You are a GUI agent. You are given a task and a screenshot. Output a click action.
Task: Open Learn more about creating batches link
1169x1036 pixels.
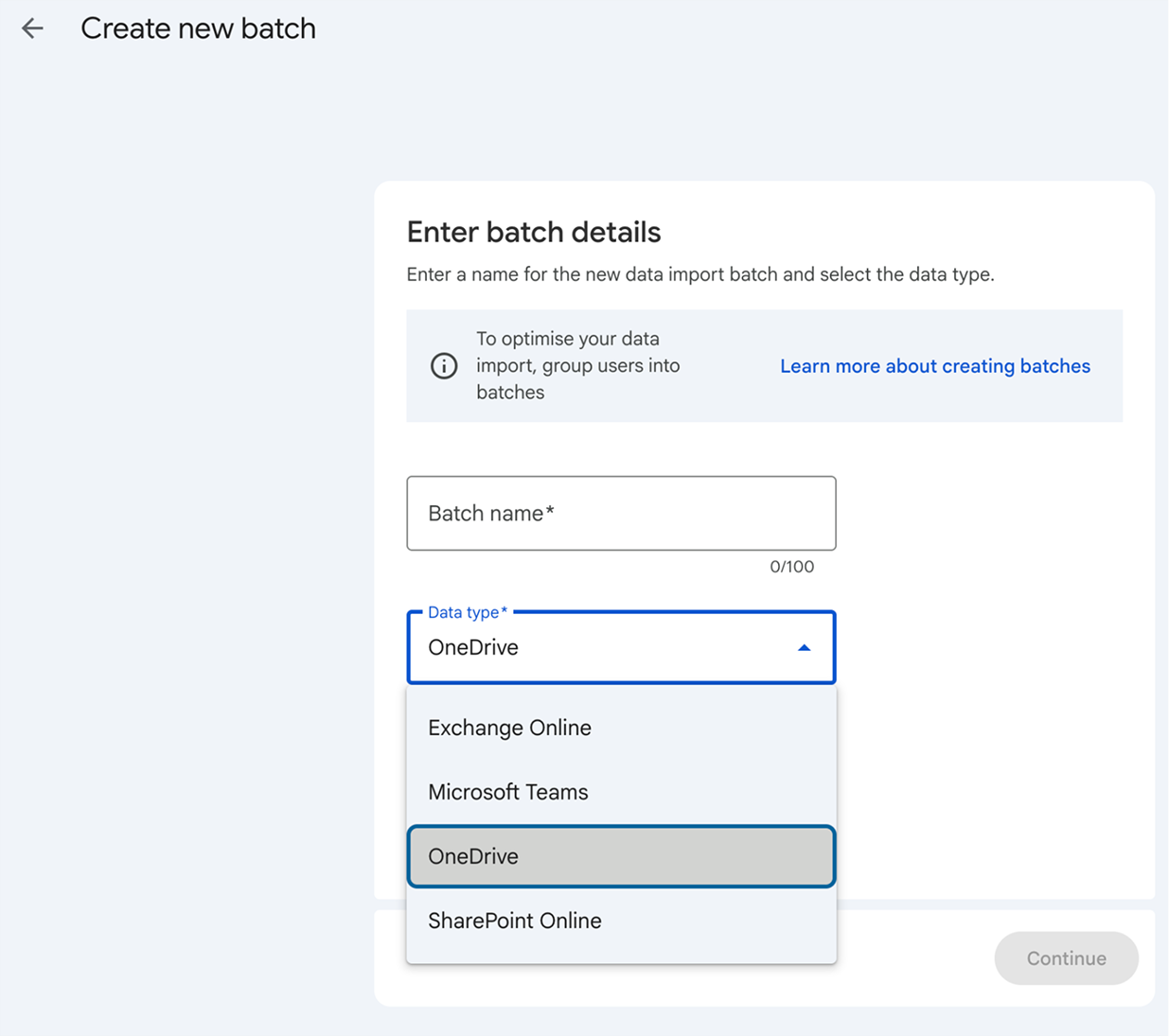tap(935, 366)
